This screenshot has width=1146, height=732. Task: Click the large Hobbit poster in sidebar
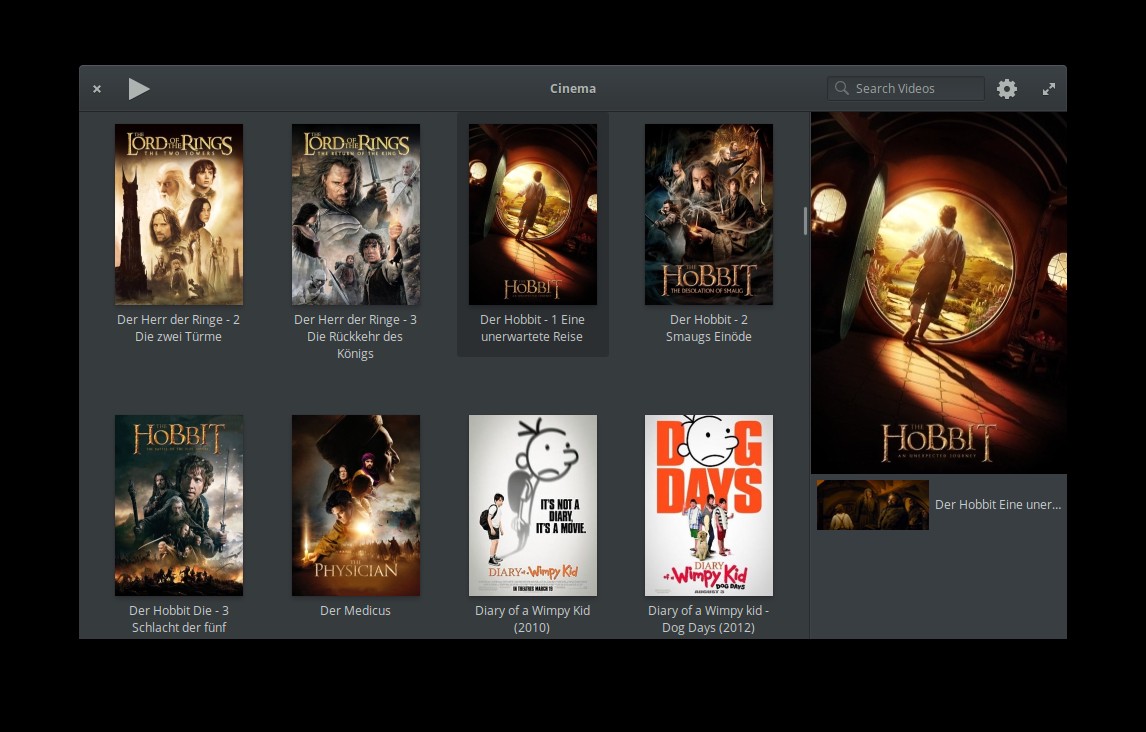(938, 293)
